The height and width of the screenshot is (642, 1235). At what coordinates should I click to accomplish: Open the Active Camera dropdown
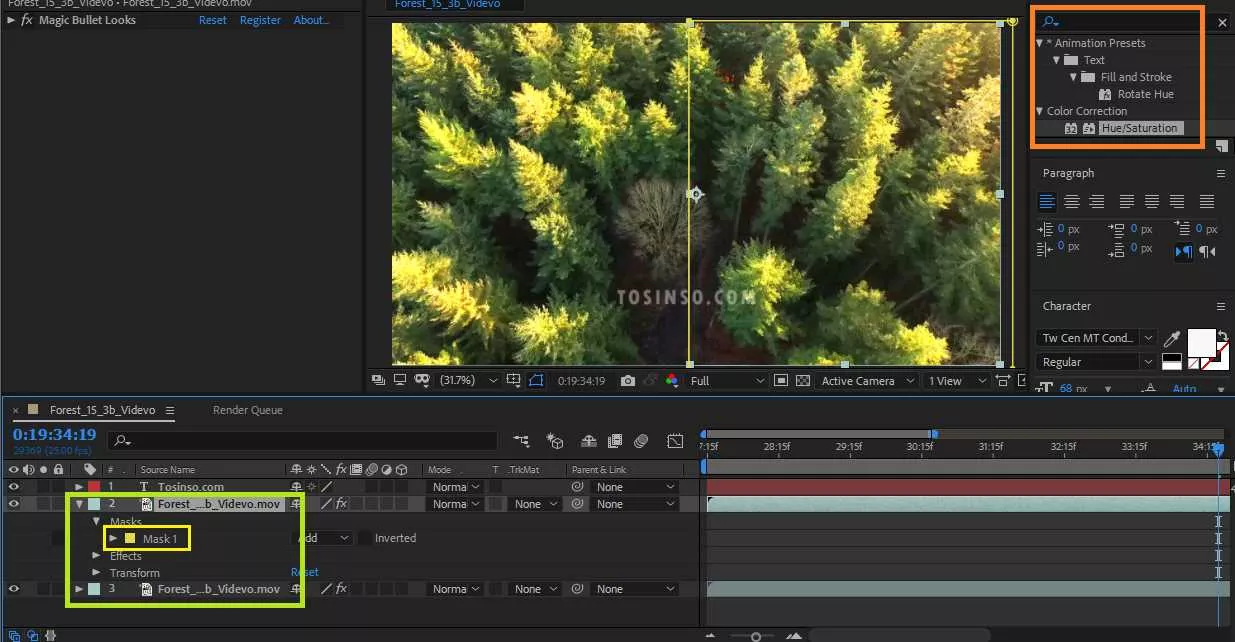867,381
